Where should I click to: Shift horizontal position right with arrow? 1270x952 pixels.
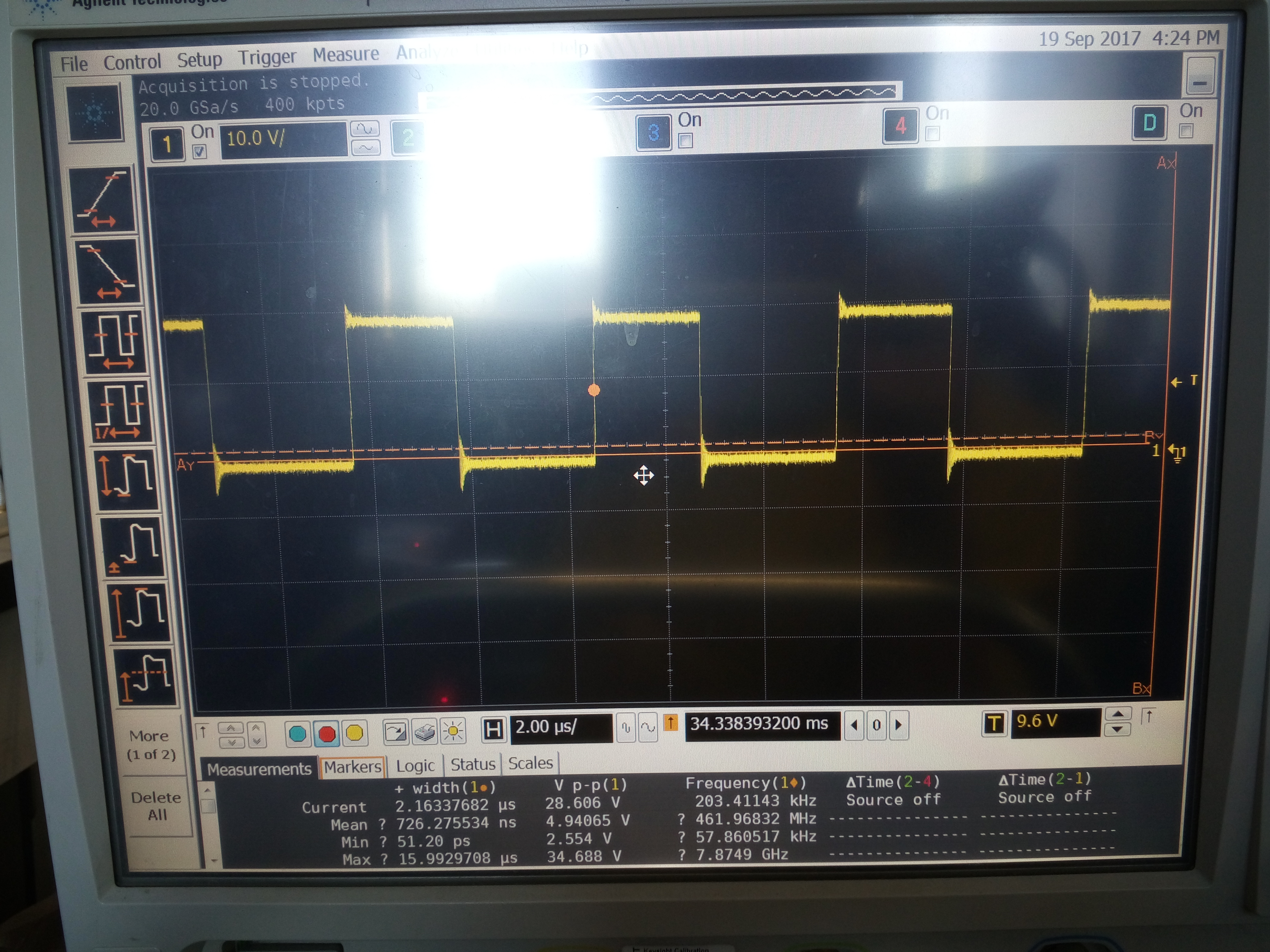click(898, 725)
